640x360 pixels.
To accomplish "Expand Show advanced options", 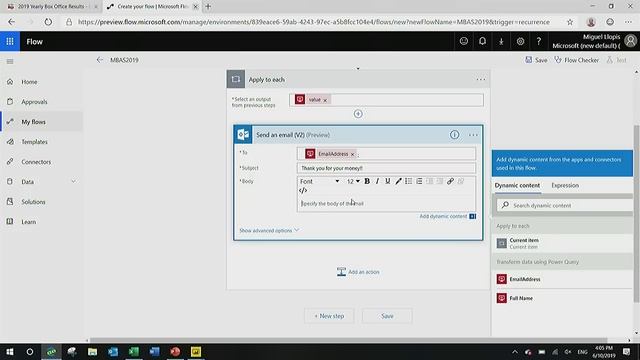I will point(269,231).
